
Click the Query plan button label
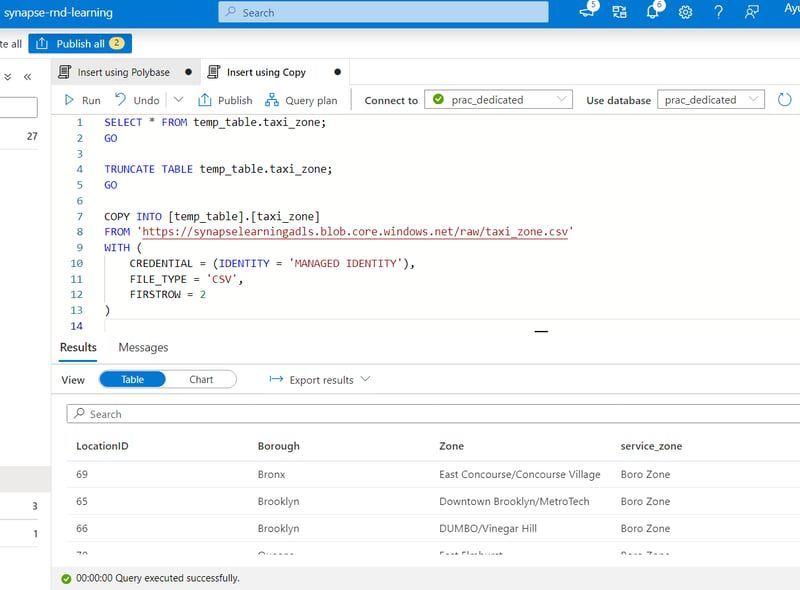point(311,101)
